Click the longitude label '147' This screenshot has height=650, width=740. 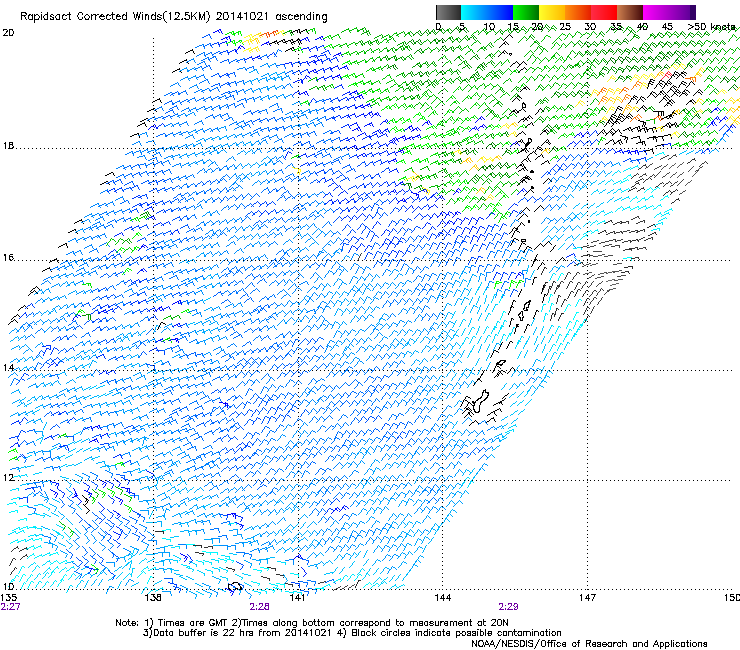point(587,597)
